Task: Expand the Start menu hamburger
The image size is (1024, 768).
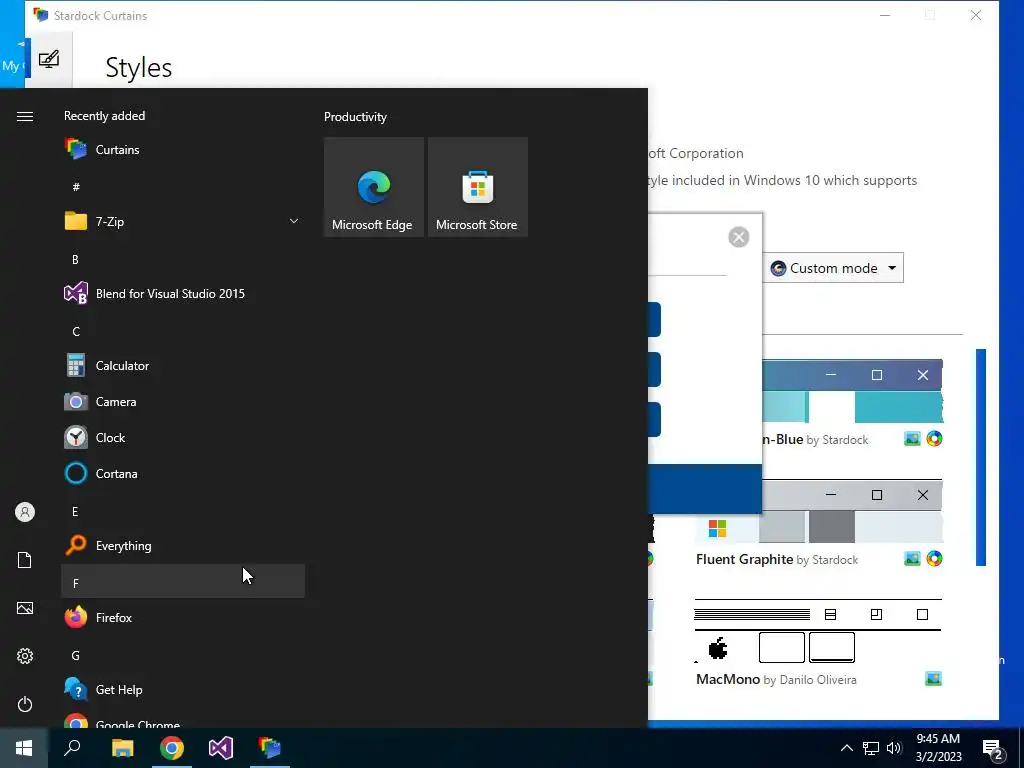Action: (x=25, y=116)
